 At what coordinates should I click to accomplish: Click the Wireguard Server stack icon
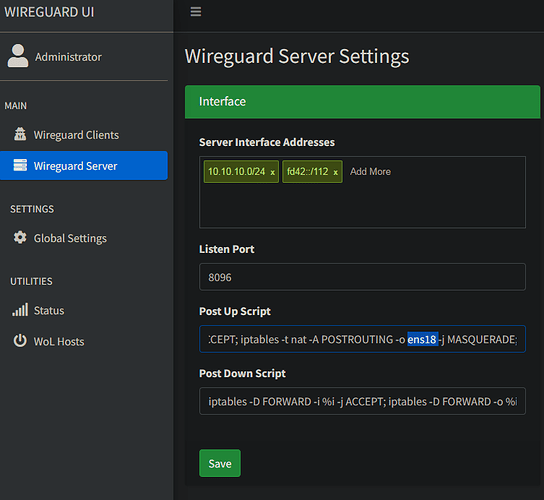[20, 165]
